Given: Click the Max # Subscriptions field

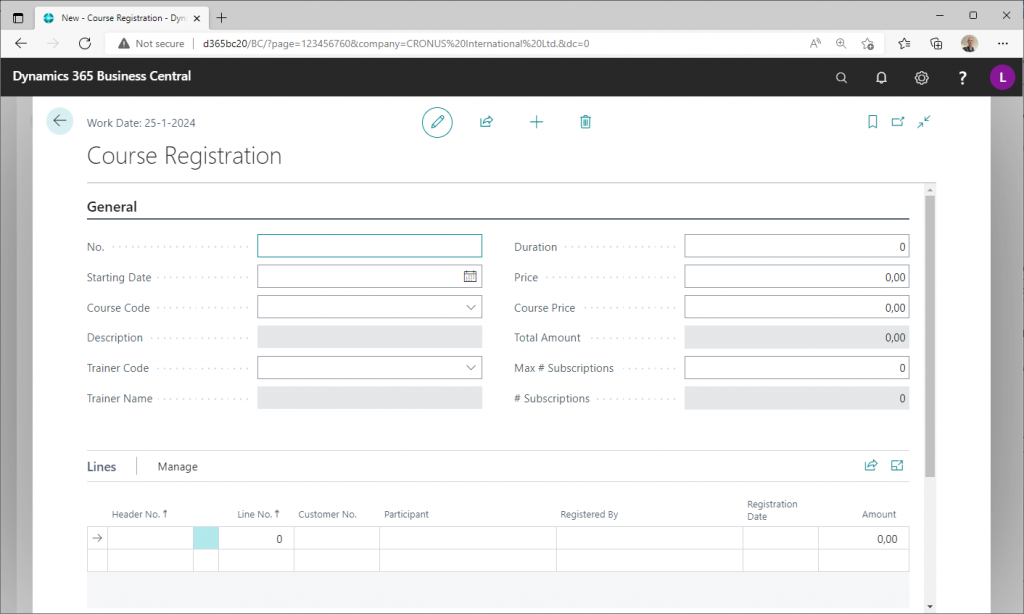Looking at the screenshot, I should pos(797,367).
